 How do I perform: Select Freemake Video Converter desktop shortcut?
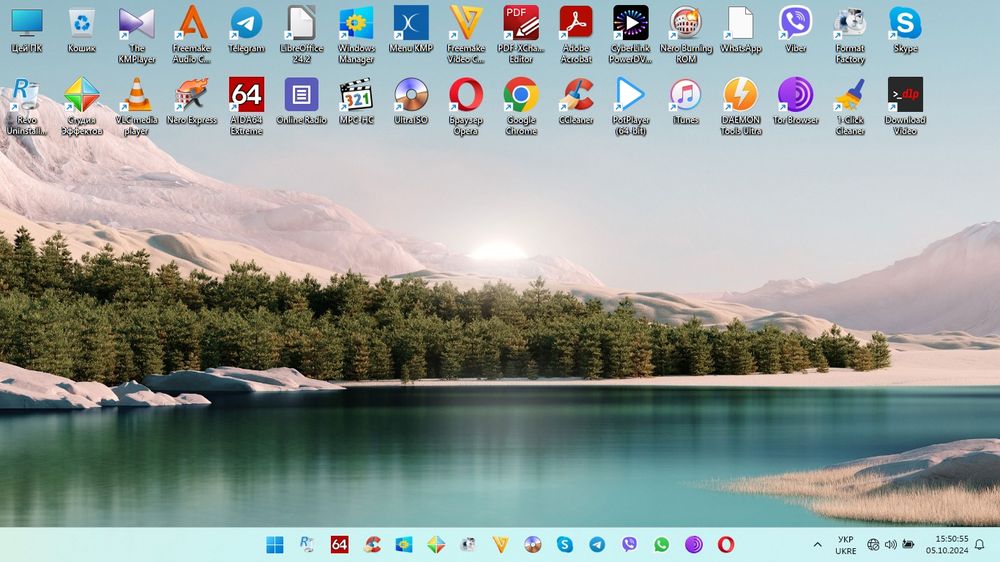466,35
